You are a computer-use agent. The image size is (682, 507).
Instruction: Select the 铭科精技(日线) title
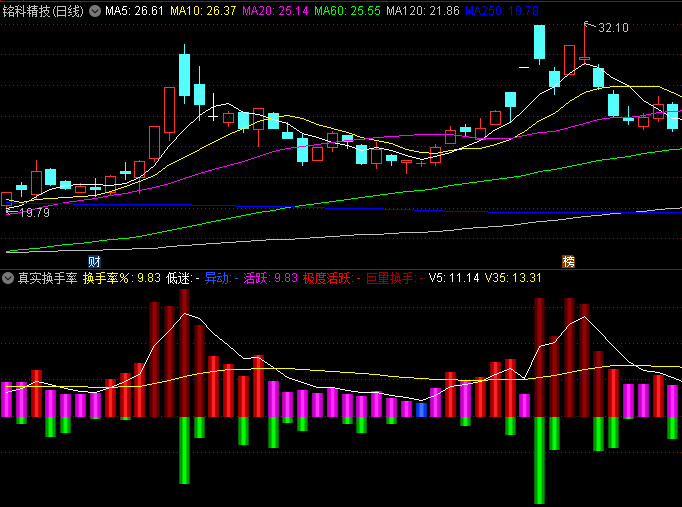43,11
